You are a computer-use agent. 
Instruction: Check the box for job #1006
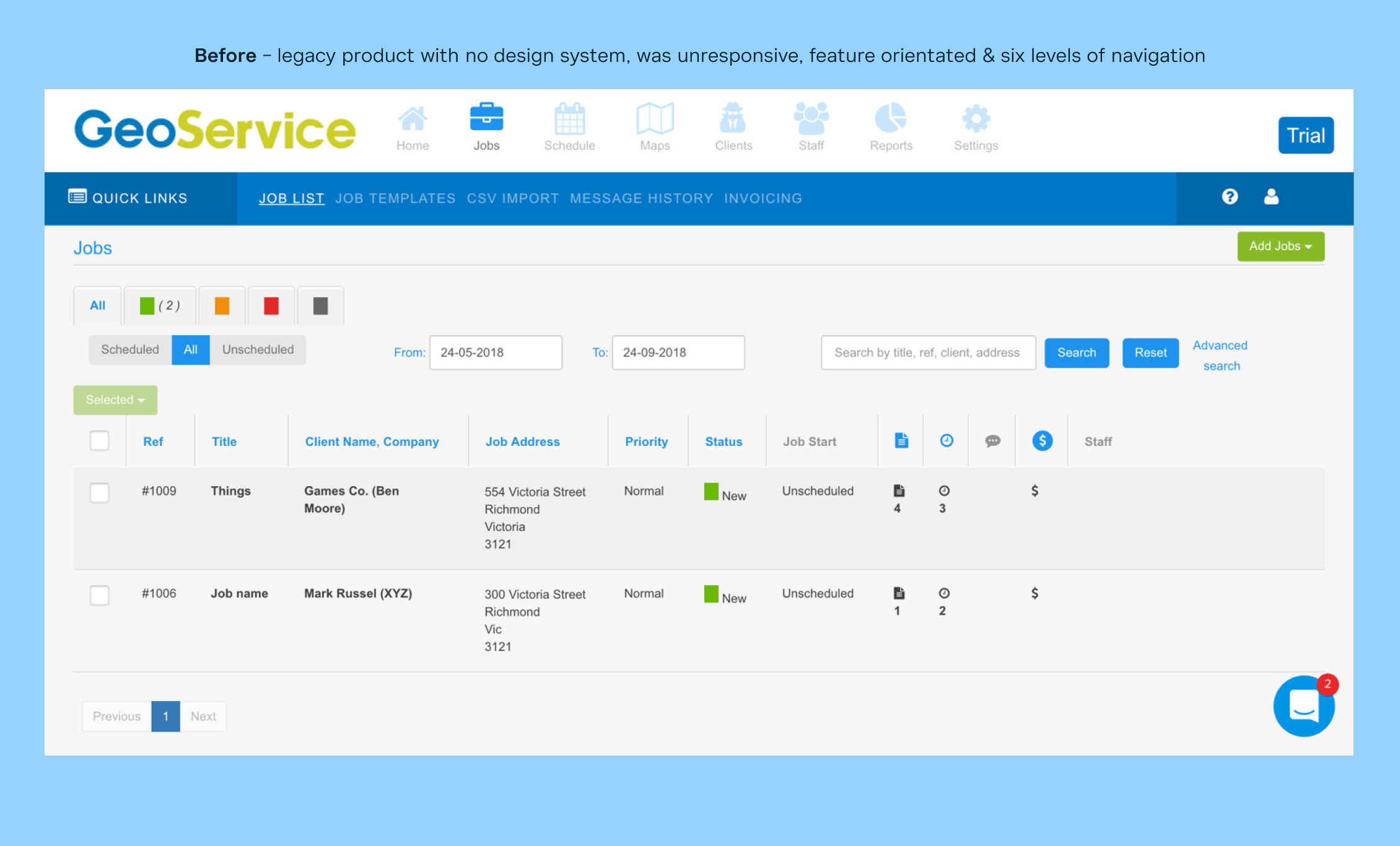click(x=99, y=595)
